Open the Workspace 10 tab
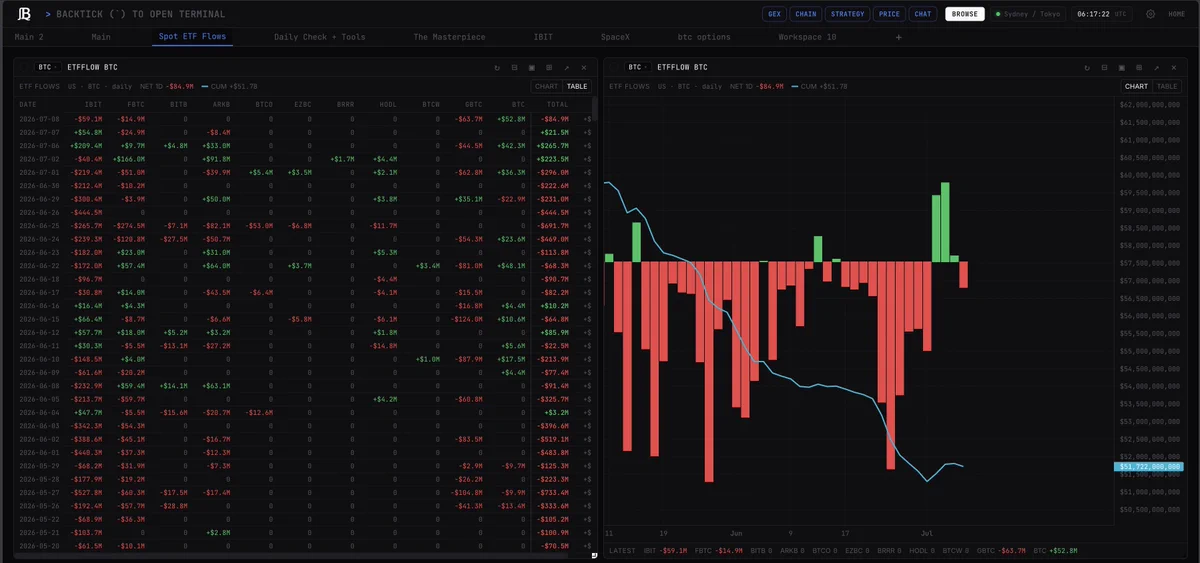The height and width of the screenshot is (563, 1200). click(807, 37)
